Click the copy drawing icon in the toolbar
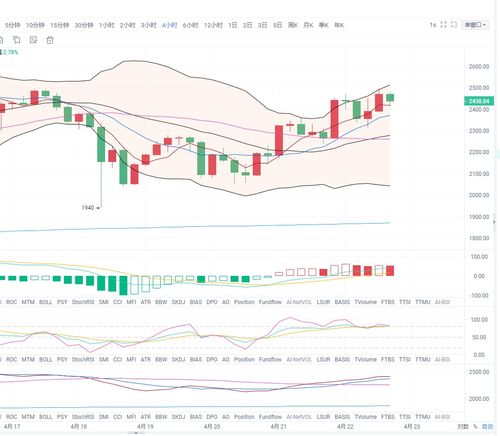 16,40
